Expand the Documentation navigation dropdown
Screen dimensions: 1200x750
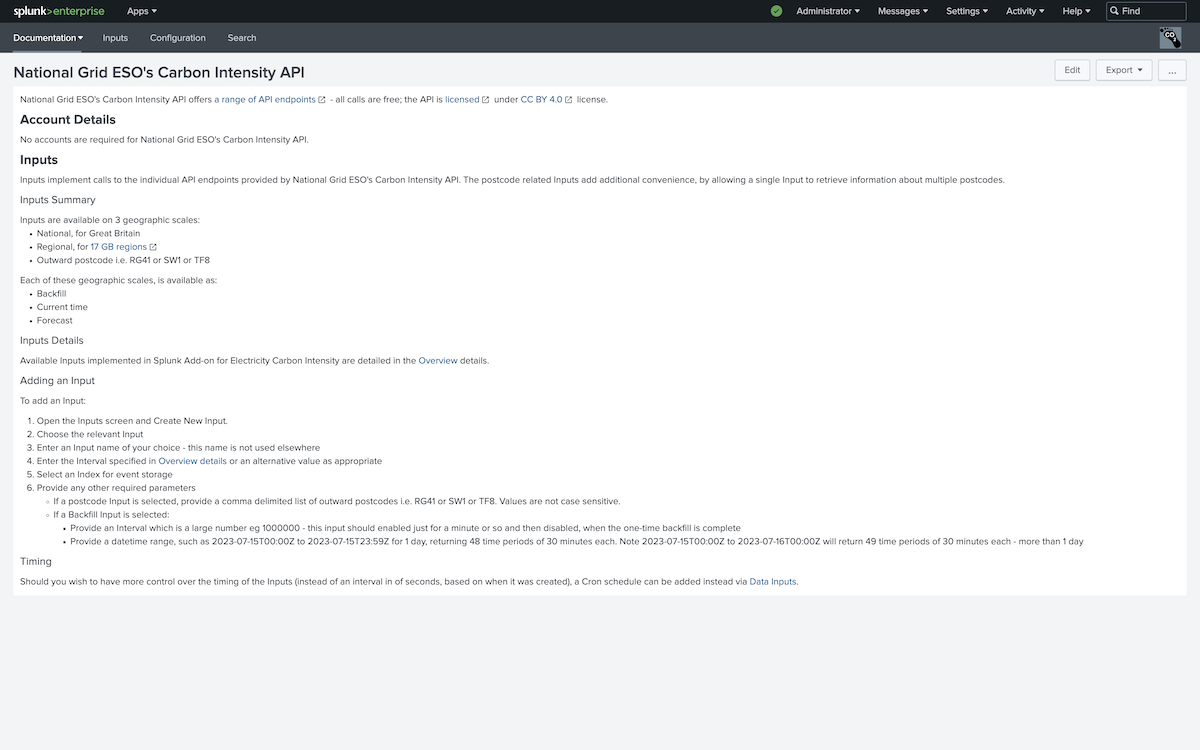pyautogui.click(x=48, y=38)
